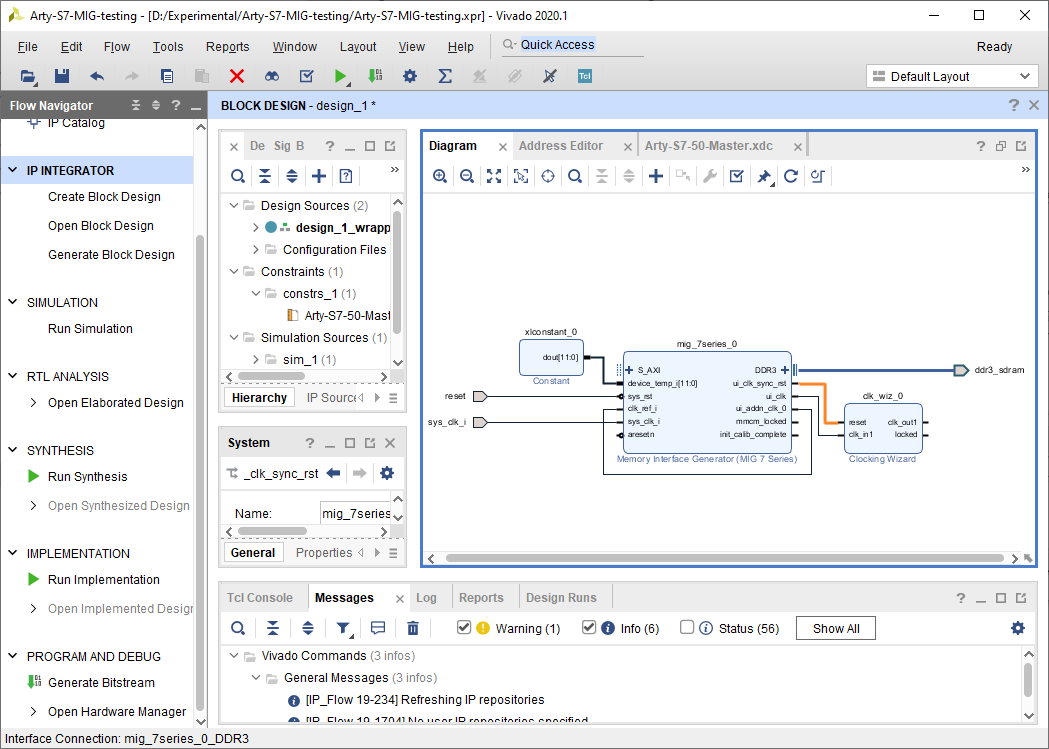Image resolution: width=1049 pixels, height=749 pixels.
Task: Toggle the Info messages checkbox
Action: (589, 627)
